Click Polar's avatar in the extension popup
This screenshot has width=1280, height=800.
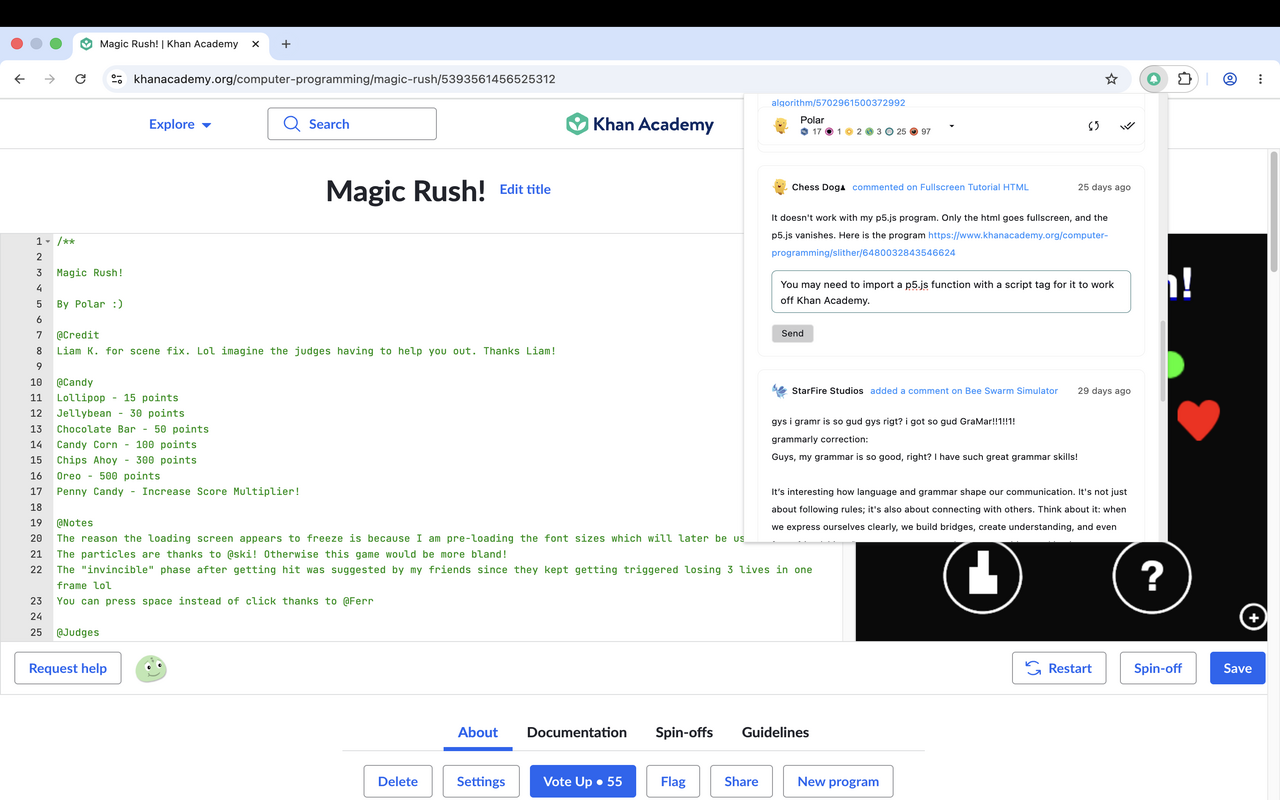pos(782,126)
